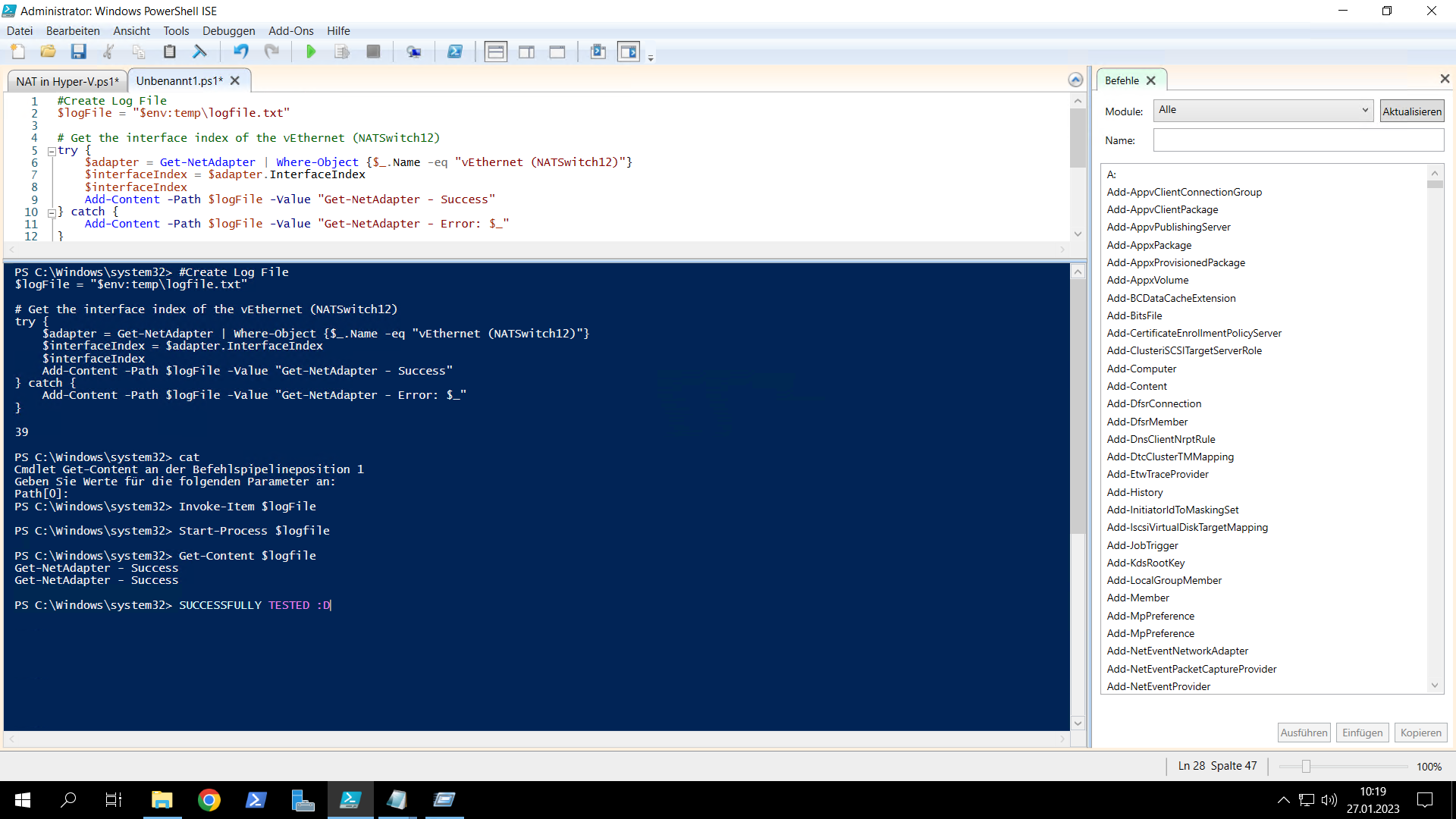Image resolution: width=1456 pixels, height=819 pixels.
Task: Switch to NAT in Hyper-V.ps1 tab
Action: point(67,81)
